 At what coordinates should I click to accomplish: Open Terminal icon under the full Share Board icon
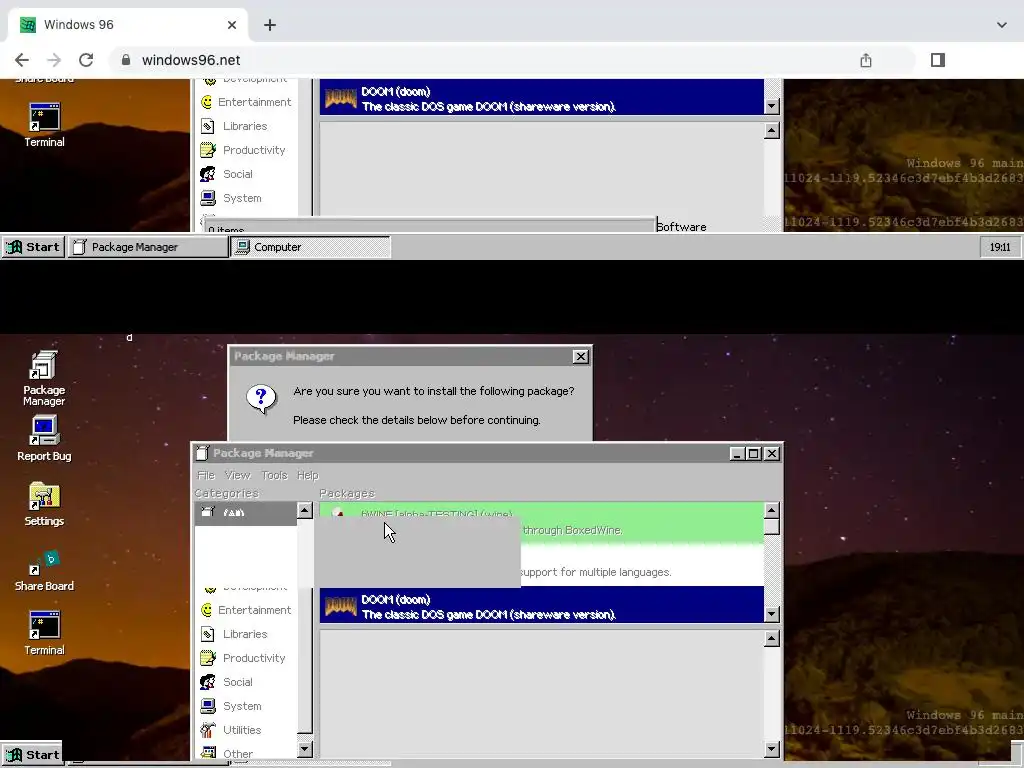(x=44, y=633)
